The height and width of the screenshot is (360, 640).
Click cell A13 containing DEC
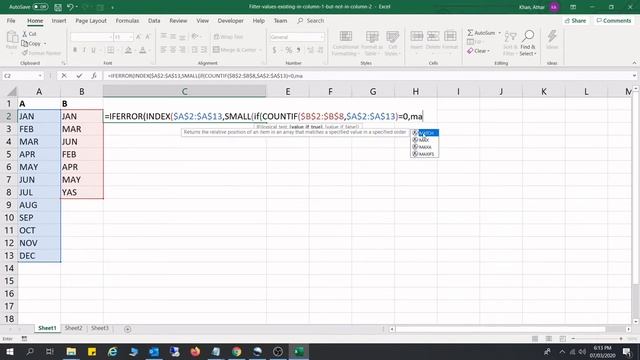point(39,256)
